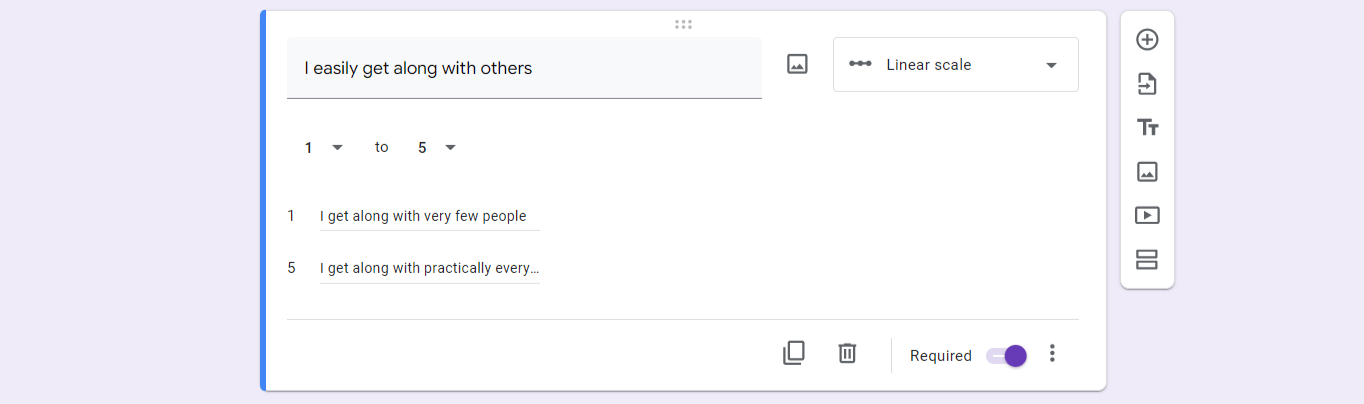This screenshot has width=1364, height=404.
Task: Click the drag handle dots above question
Action: pos(683,24)
